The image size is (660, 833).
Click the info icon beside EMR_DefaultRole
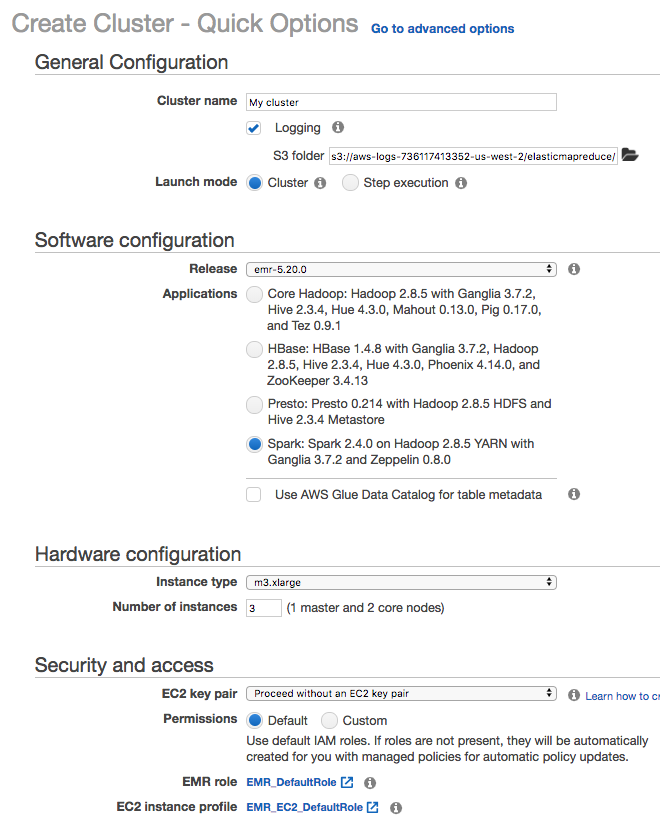[370, 782]
